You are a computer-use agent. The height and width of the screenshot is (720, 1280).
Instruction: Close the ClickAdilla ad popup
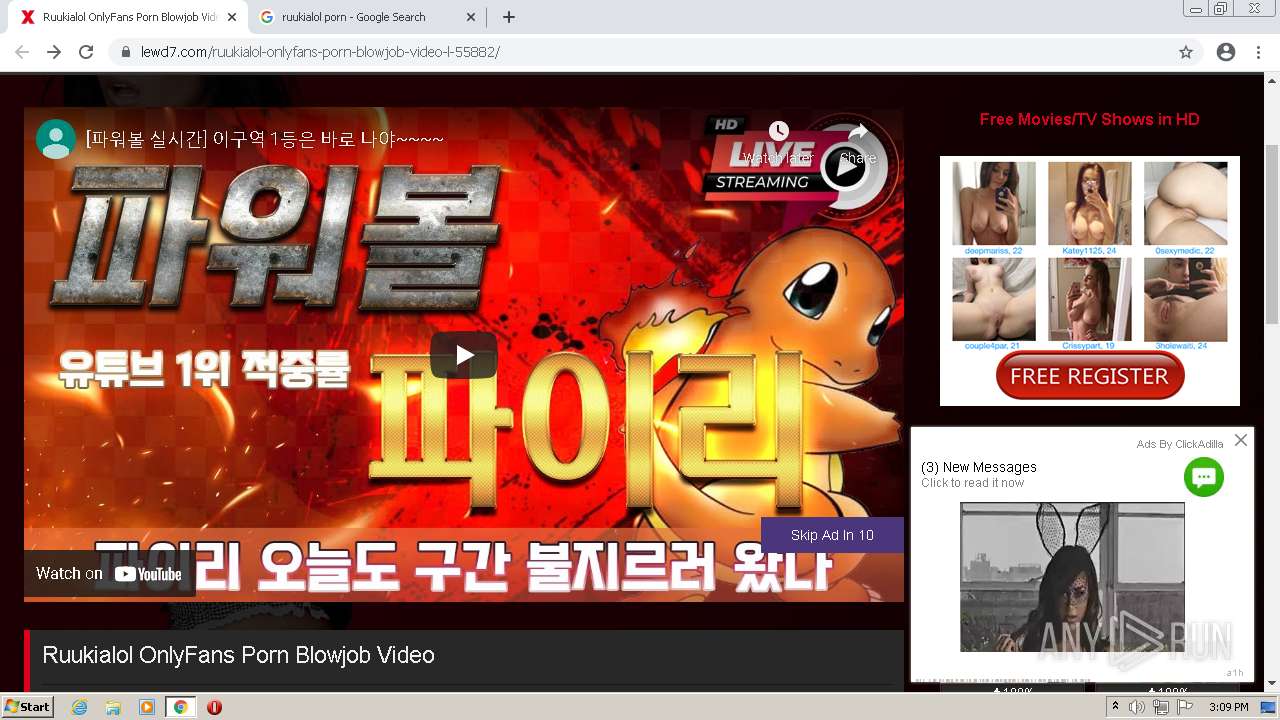[x=1241, y=440]
